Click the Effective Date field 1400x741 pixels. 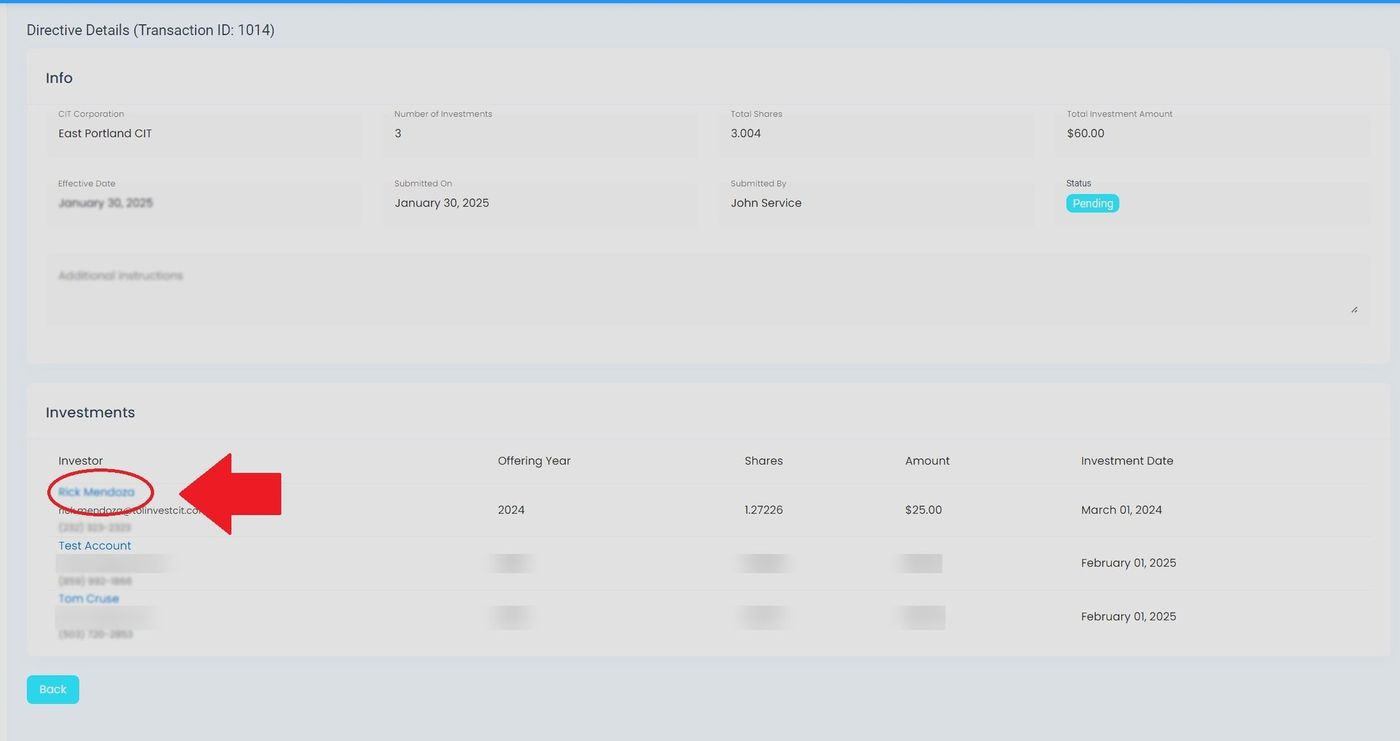pos(204,203)
